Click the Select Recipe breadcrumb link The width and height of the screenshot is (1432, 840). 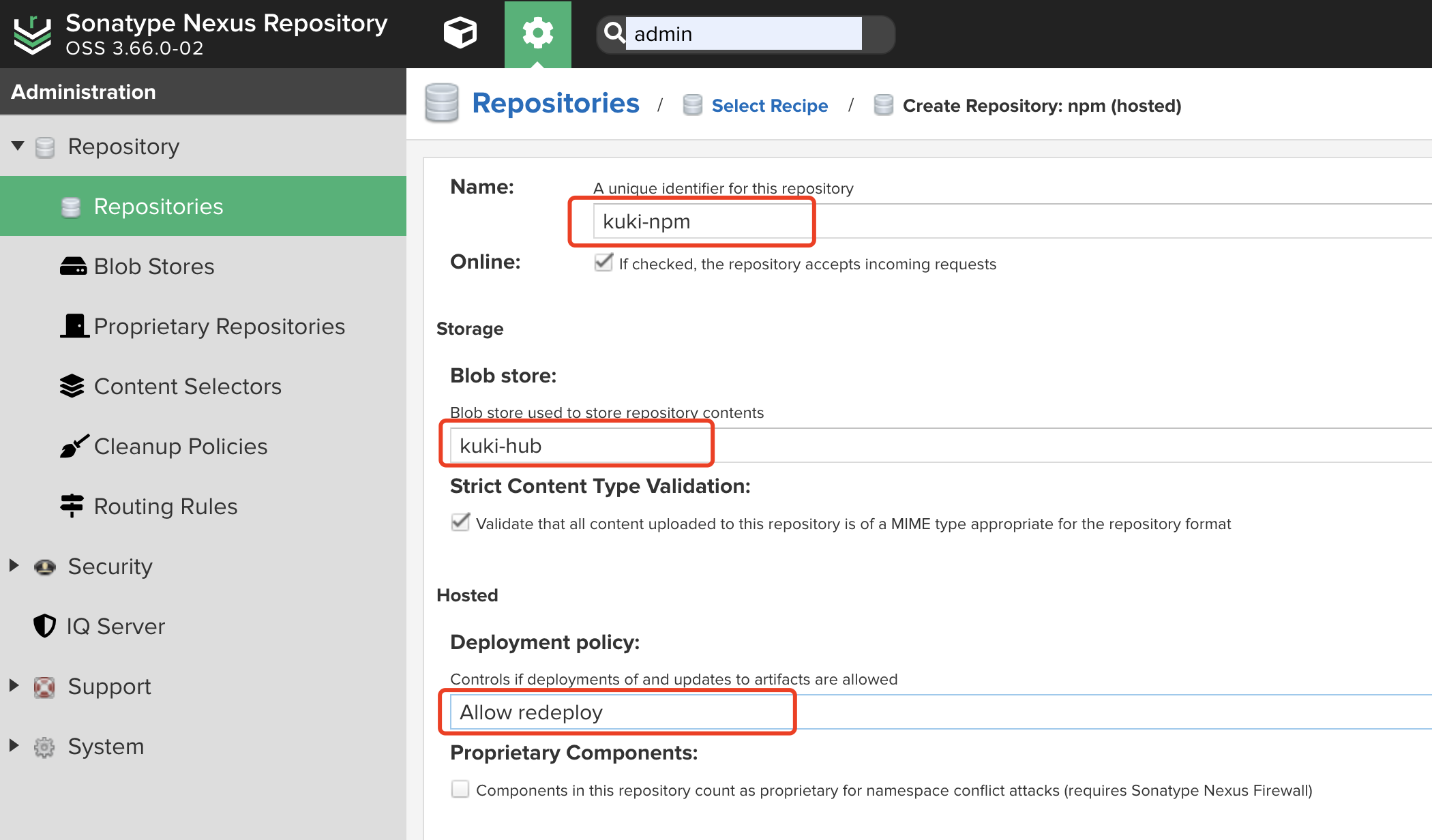tap(769, 106)
